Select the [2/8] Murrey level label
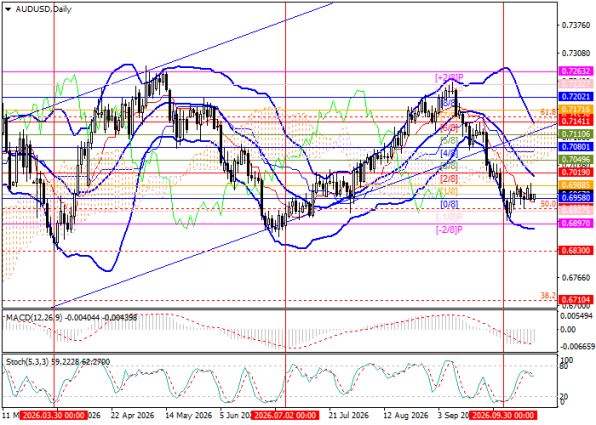596x425 pixels. click(x=449, y=178)
